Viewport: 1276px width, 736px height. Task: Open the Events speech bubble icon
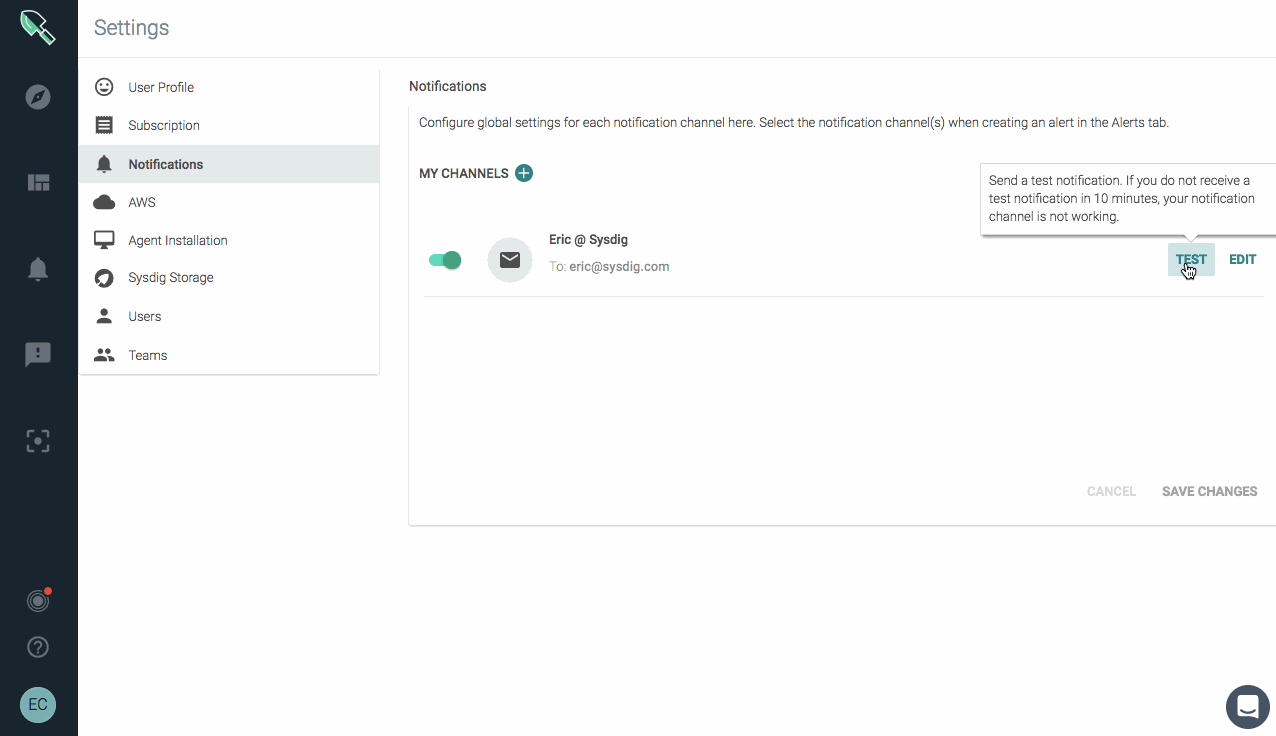pos(38,354)
